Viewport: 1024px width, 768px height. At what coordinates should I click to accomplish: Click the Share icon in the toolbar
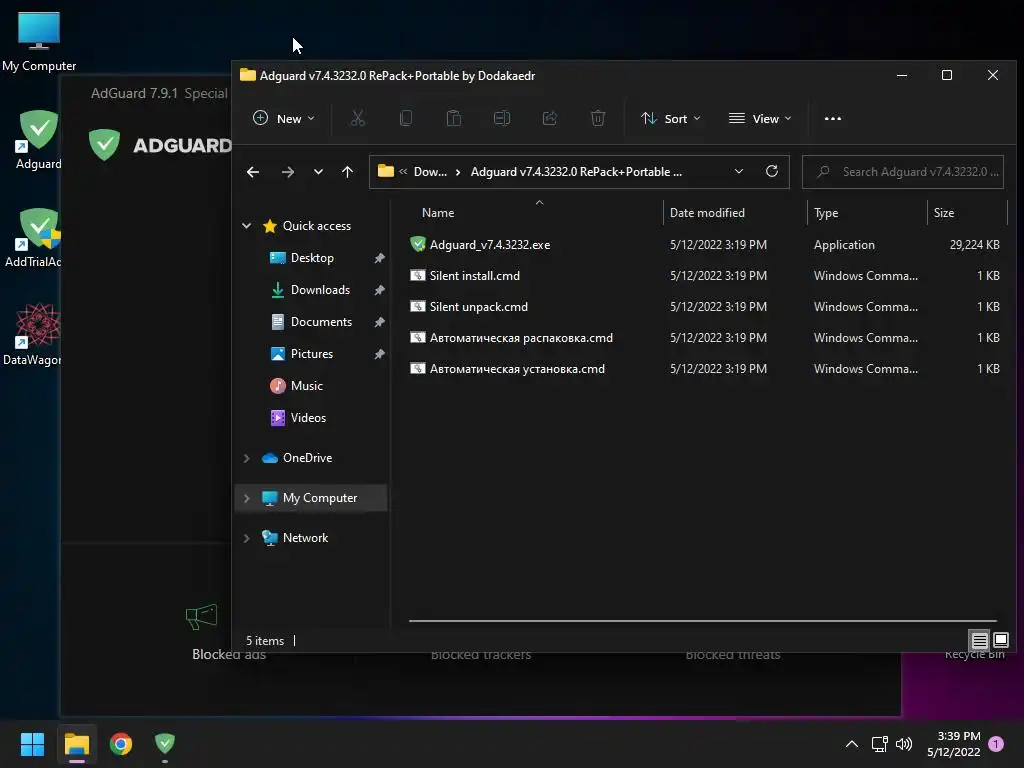click(x=550, y=118)
